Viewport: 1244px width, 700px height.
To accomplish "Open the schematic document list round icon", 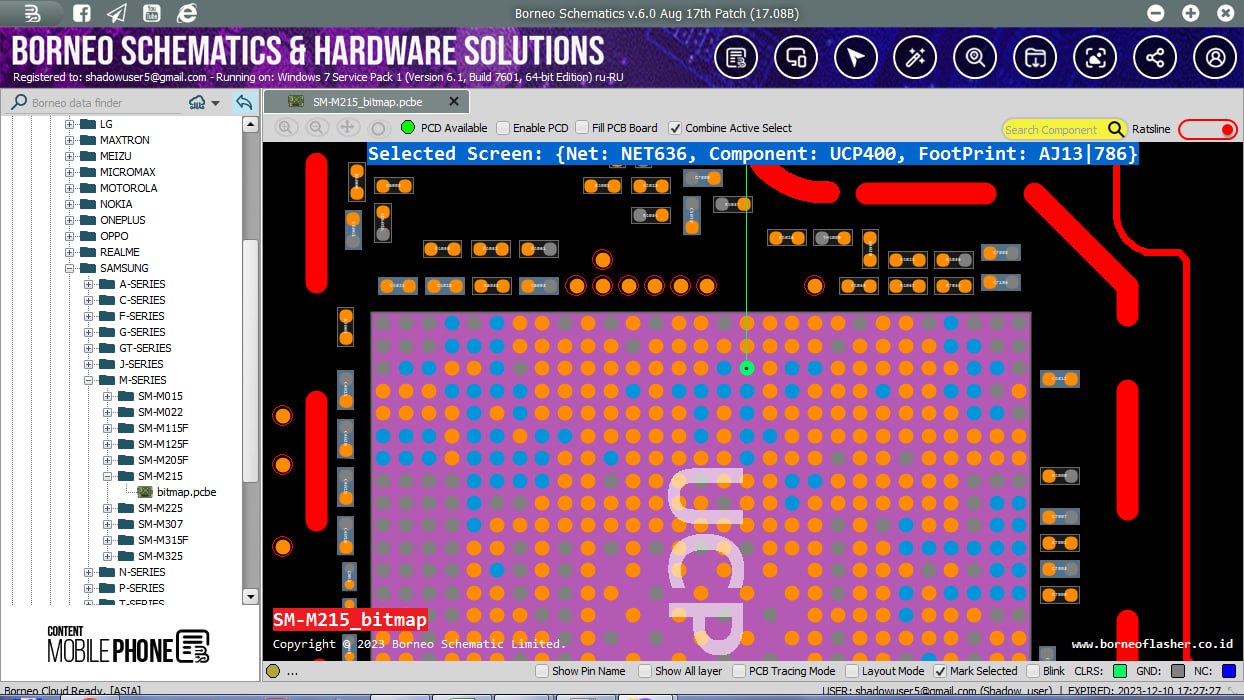I will pos(736,58).
